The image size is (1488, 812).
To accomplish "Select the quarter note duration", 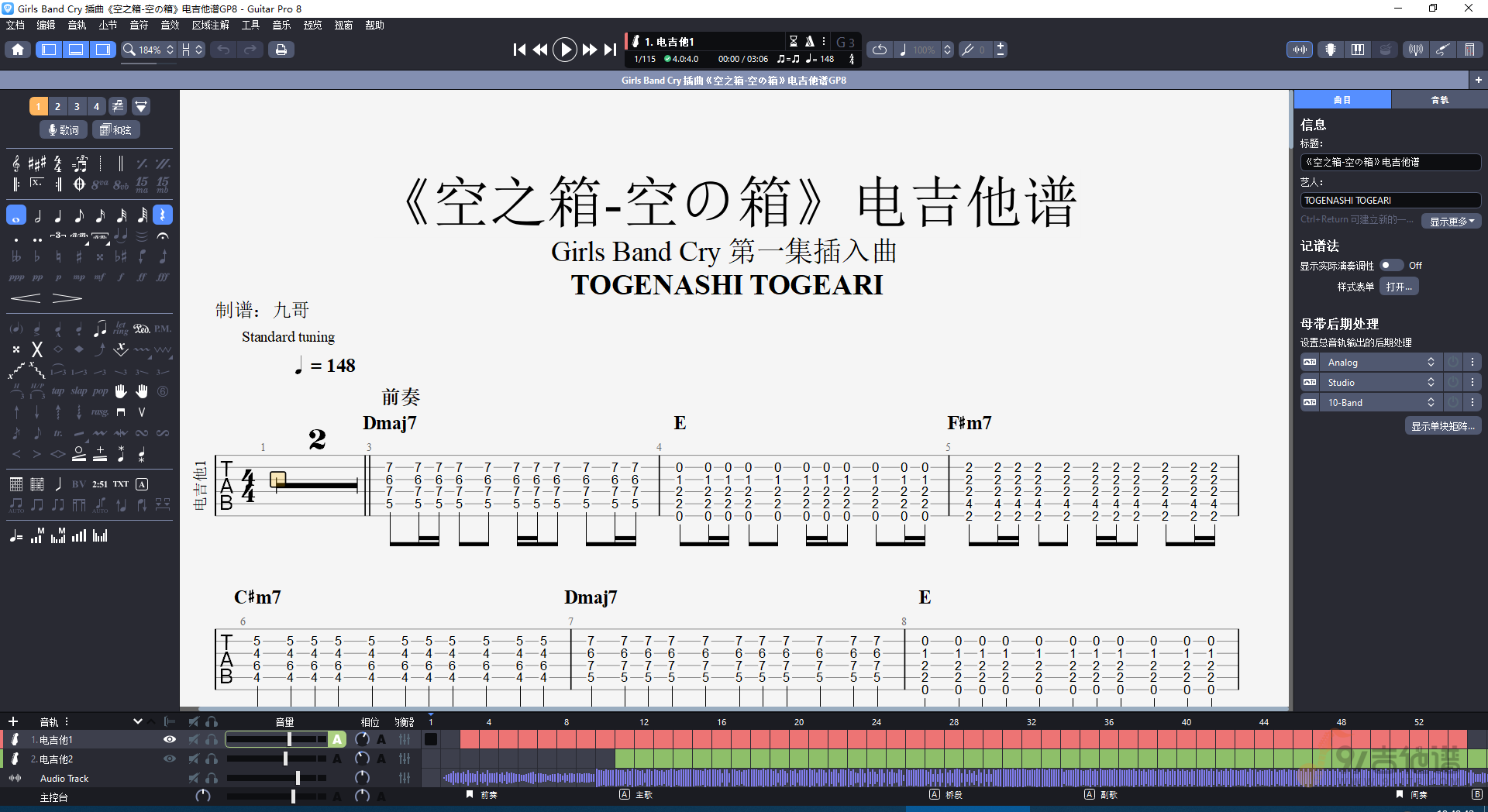I will click(x=58, y=215).
